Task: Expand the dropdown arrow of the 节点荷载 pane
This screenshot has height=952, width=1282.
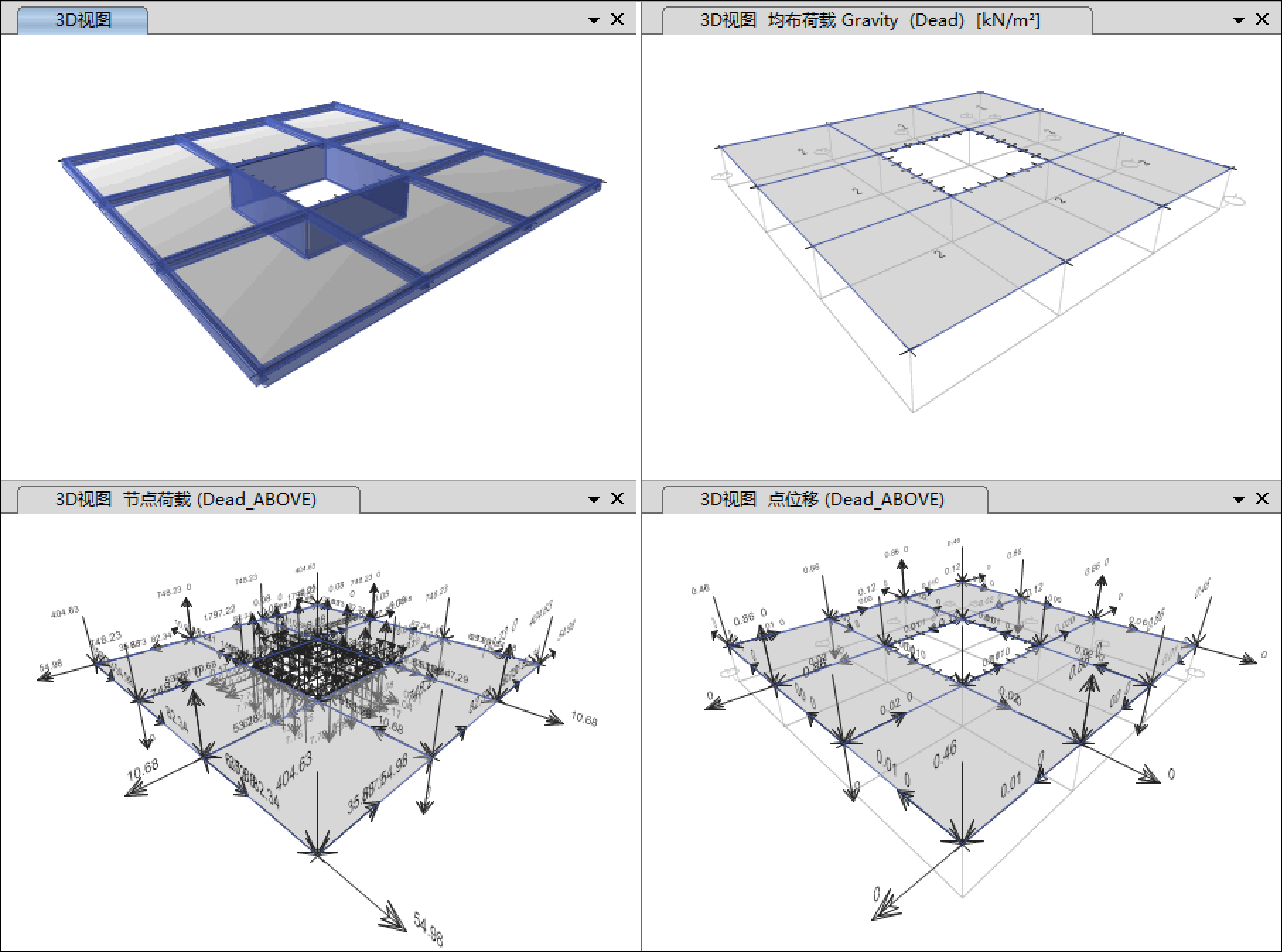Action: coord(594,500)
